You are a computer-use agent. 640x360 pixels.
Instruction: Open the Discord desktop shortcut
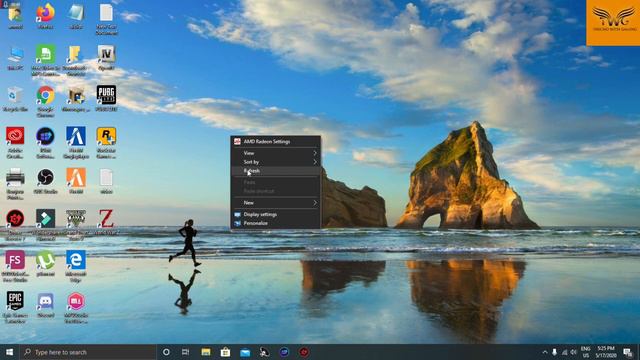pyautogui.click(x=45, y=305)
